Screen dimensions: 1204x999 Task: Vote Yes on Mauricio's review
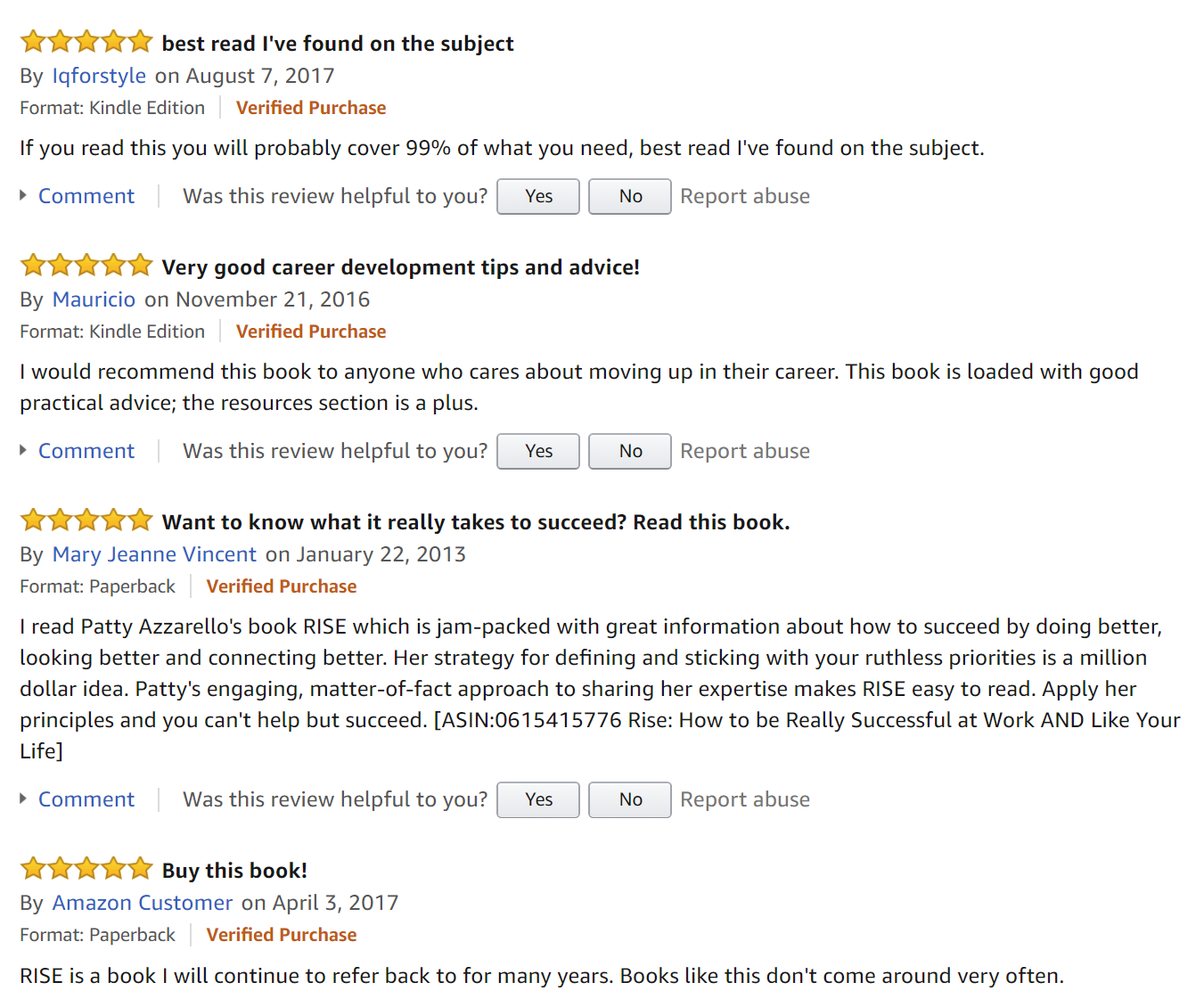(x=538, y=451)
